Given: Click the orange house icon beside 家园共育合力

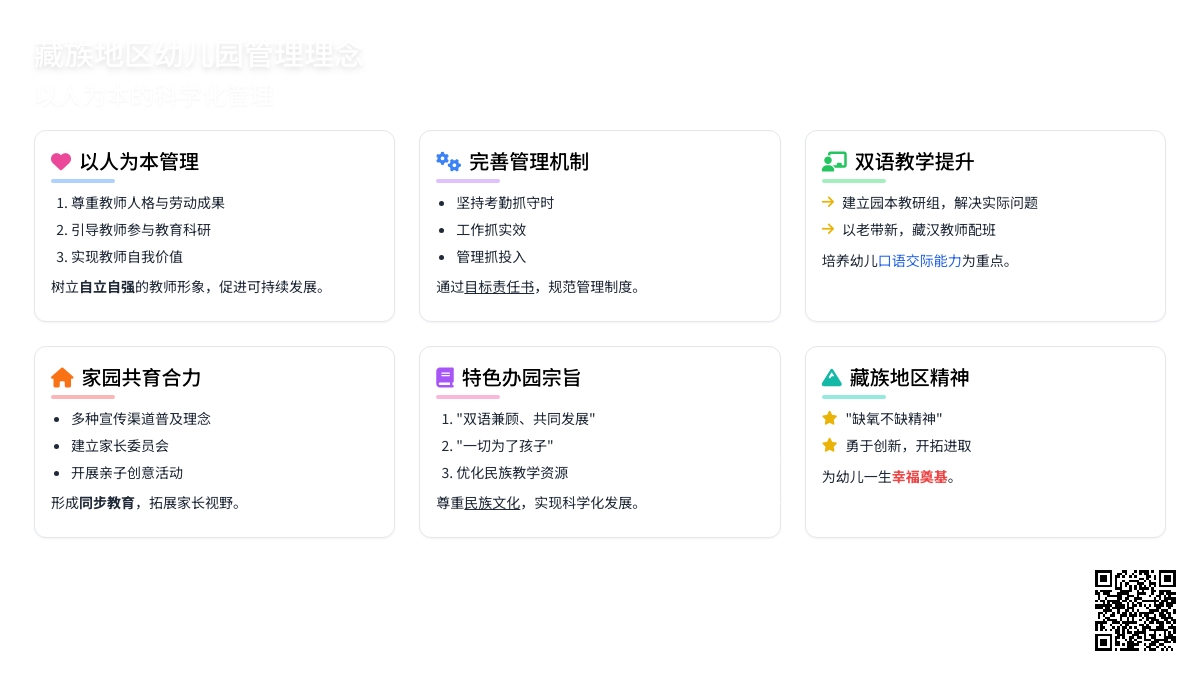Looking at the screenshot, I should tap(62, 378).
